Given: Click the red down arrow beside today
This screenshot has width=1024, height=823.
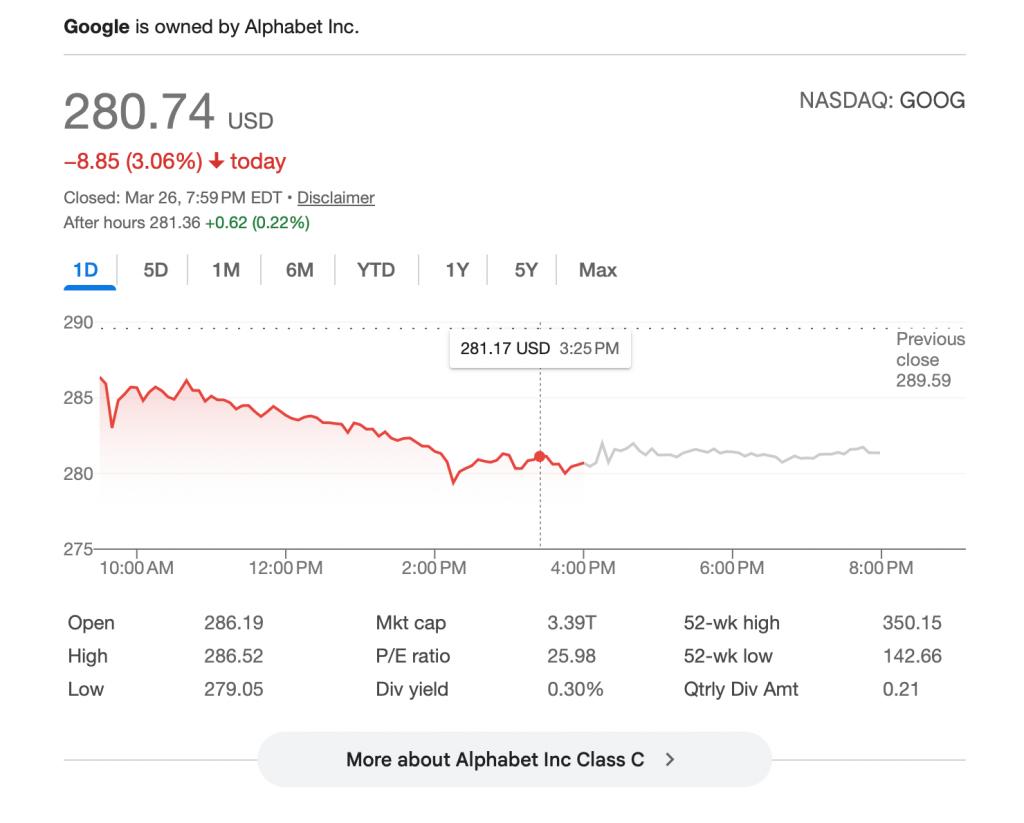Looking at the screenshot, I should [x=215, y=161].
